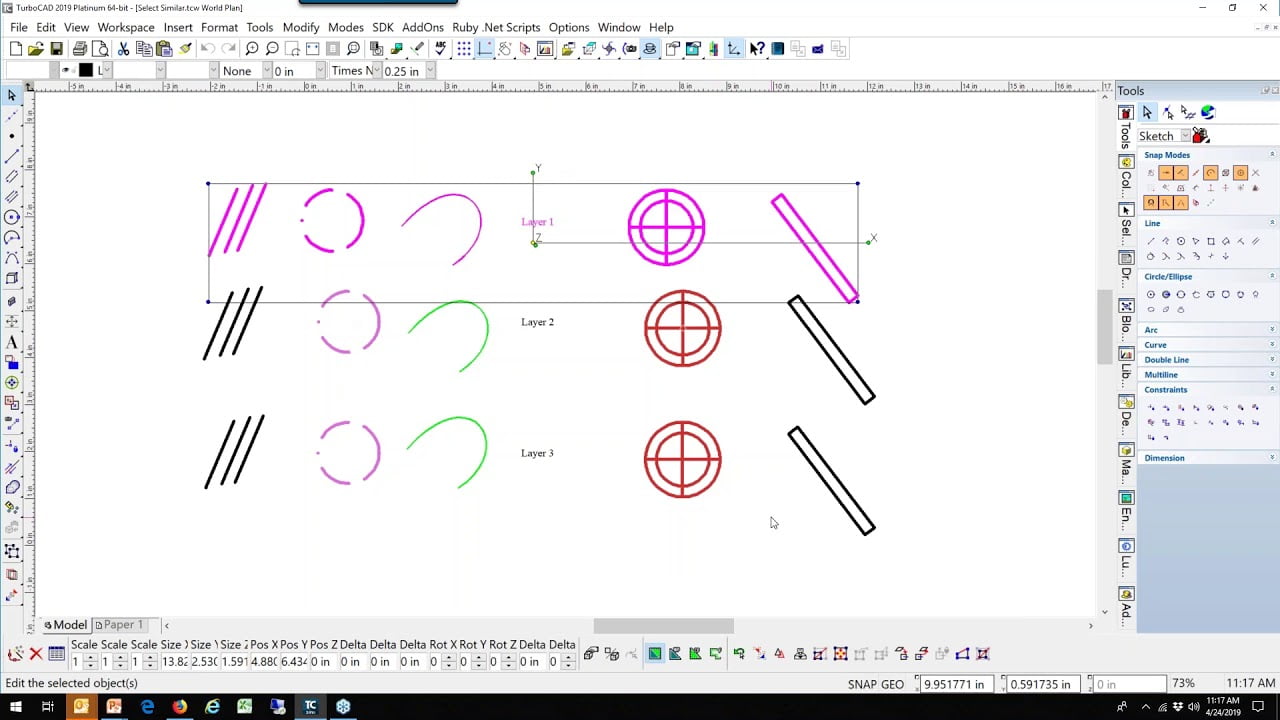This screenshot has width=1280, height=720.
Task: Open the Selection Info palette tab icon
Action: pos(1126,210)
